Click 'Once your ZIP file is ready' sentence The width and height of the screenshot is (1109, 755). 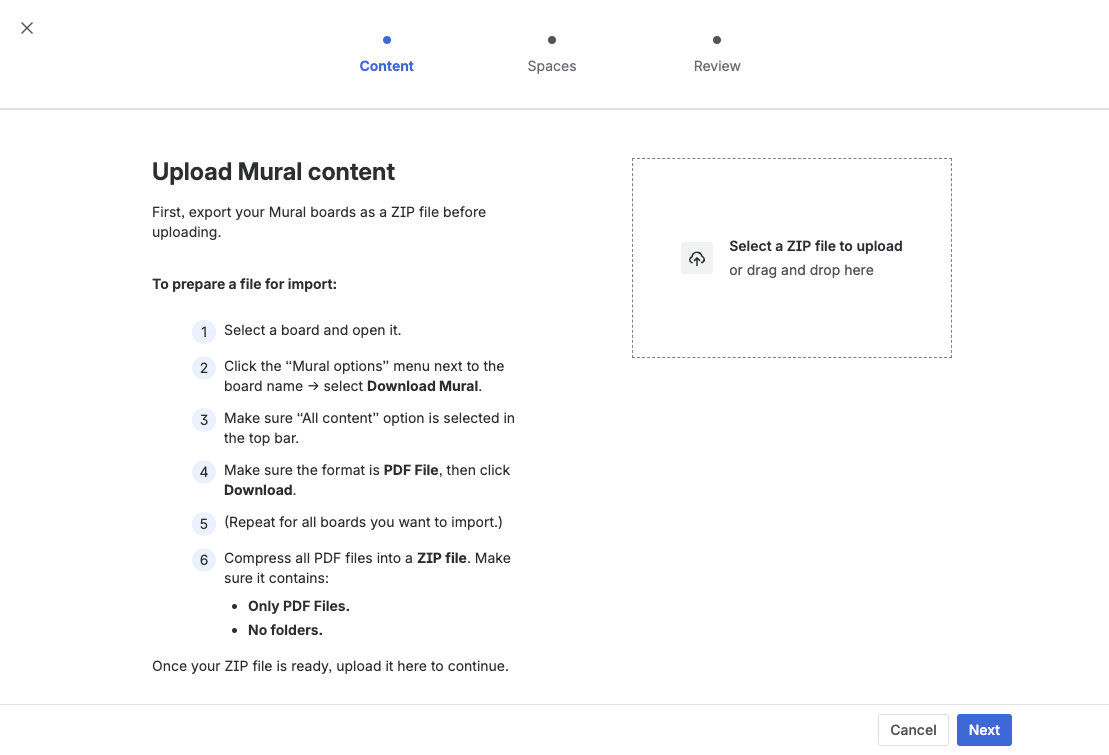(x=330, y=667)
